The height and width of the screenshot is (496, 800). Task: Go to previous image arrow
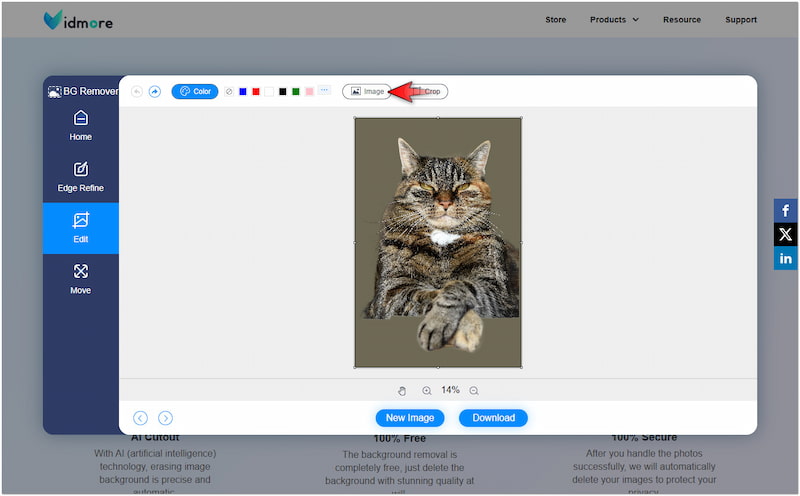[x=140, y=418]
